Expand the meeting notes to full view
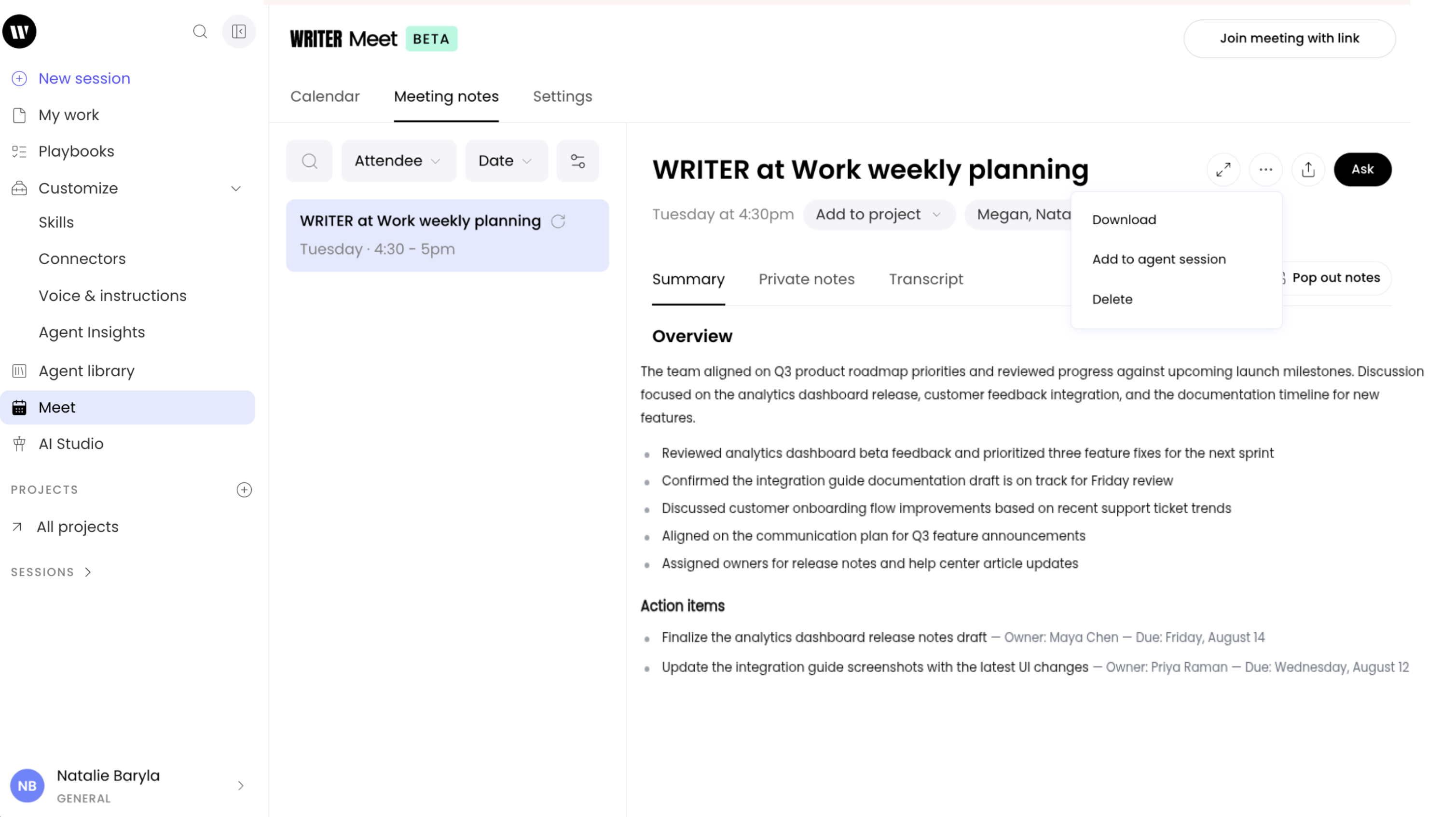 click(x=1223, y=169)
